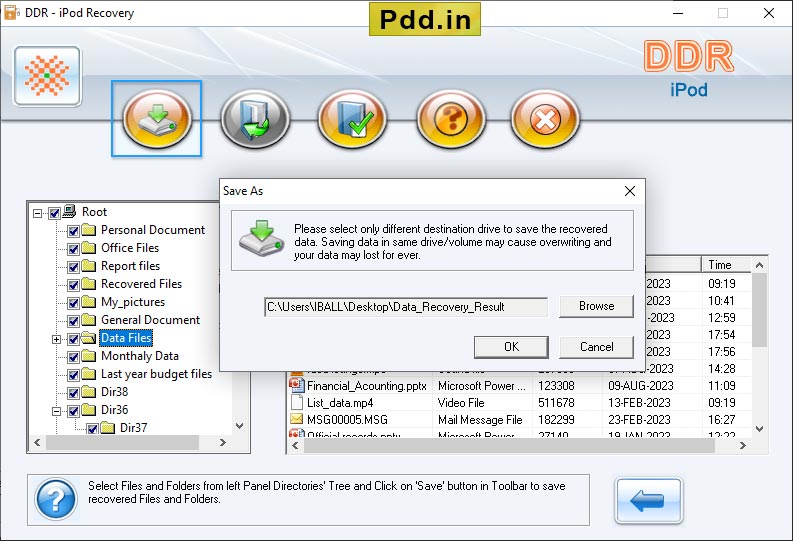The image size is (793, 541).
Task: Click the tree panel scroll left arrow
Action: (x=37, y=442)
